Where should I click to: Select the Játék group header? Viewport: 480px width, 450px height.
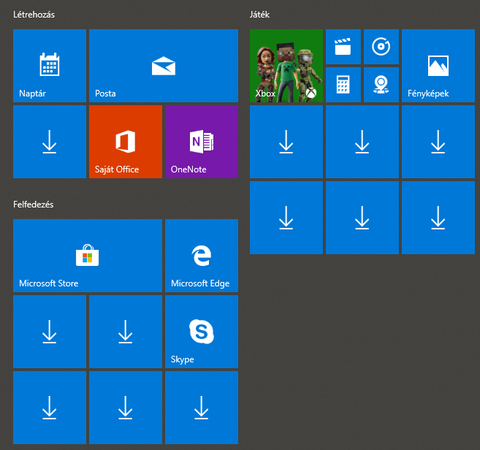(x=260, y=15)
